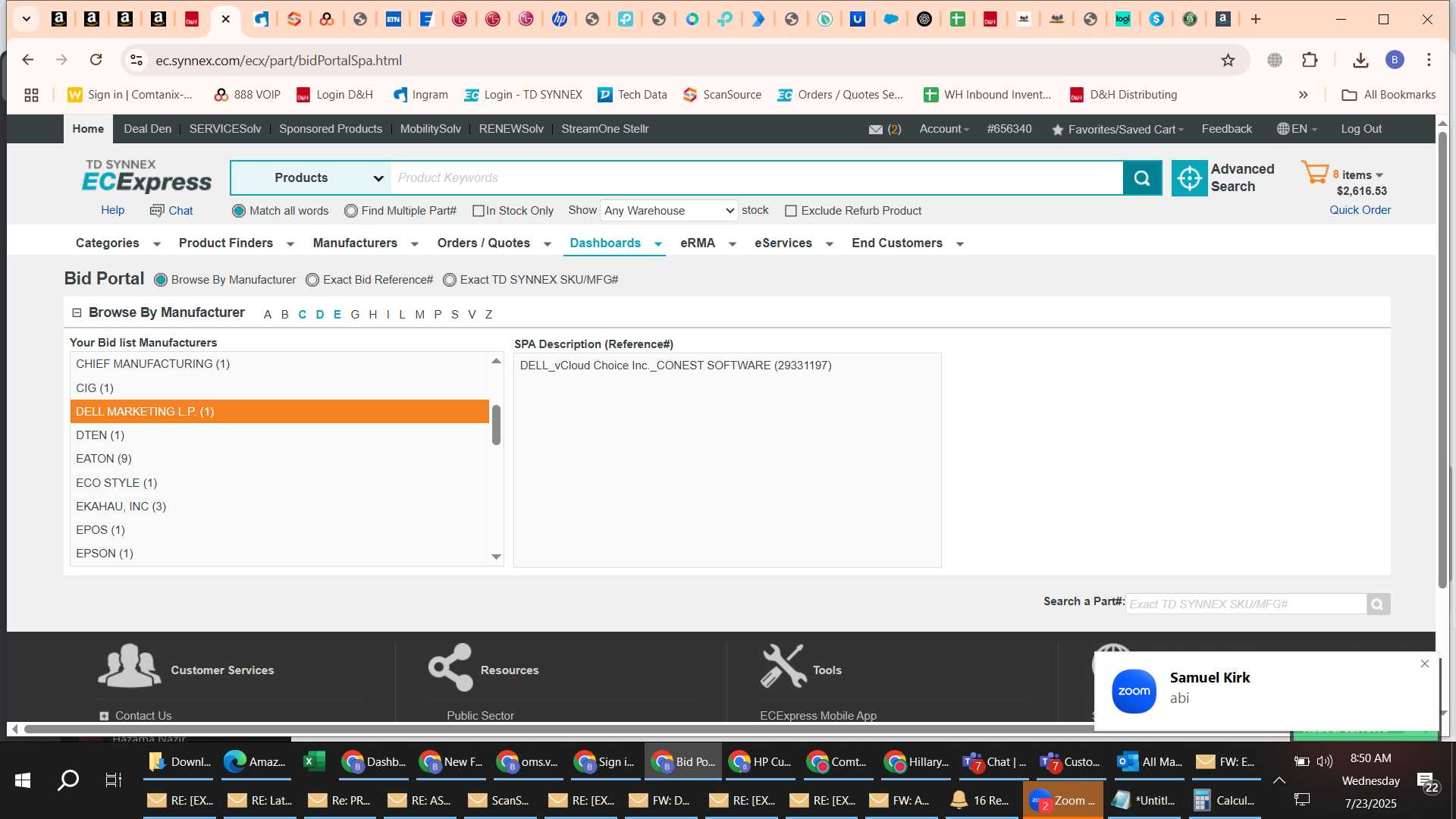Open Windows Start menu

(x=23, y=780)
